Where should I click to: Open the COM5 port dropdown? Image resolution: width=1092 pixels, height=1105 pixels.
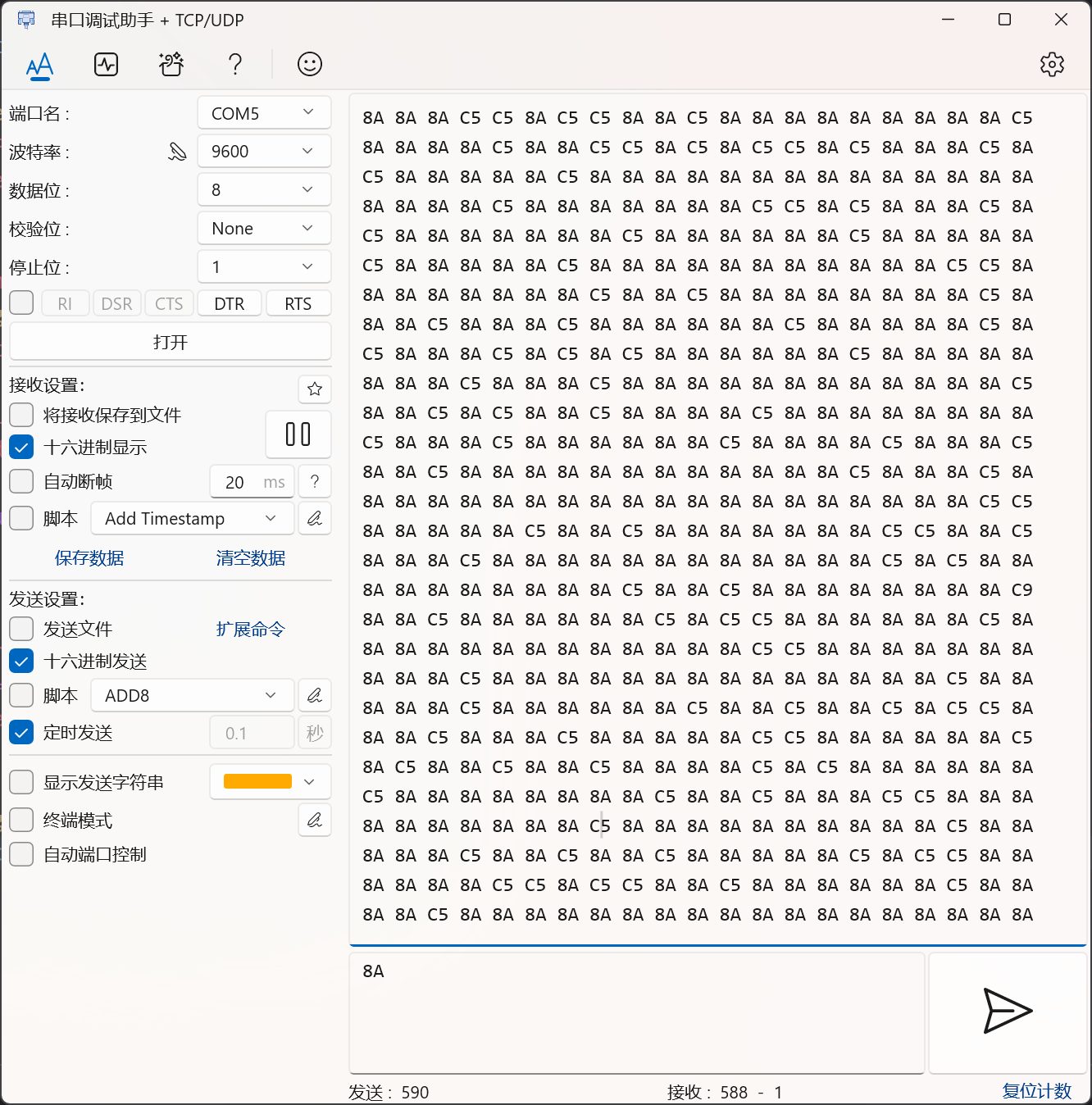click(x=263, y=112)
